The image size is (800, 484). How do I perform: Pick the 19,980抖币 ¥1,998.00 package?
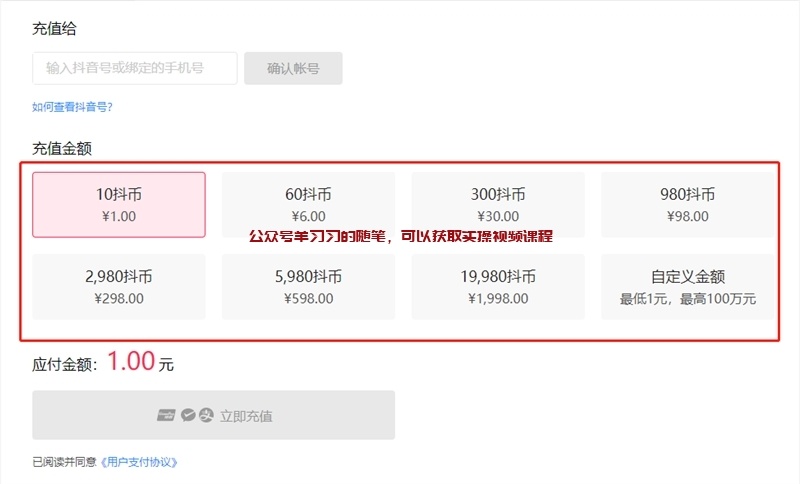(498, 286)
